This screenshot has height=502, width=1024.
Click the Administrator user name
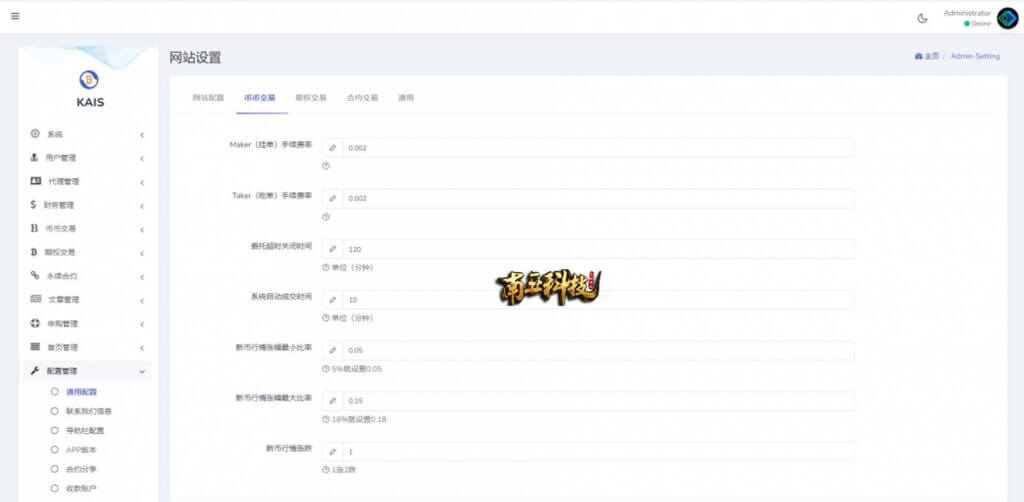pyautogui.click(x=967, y=13)
